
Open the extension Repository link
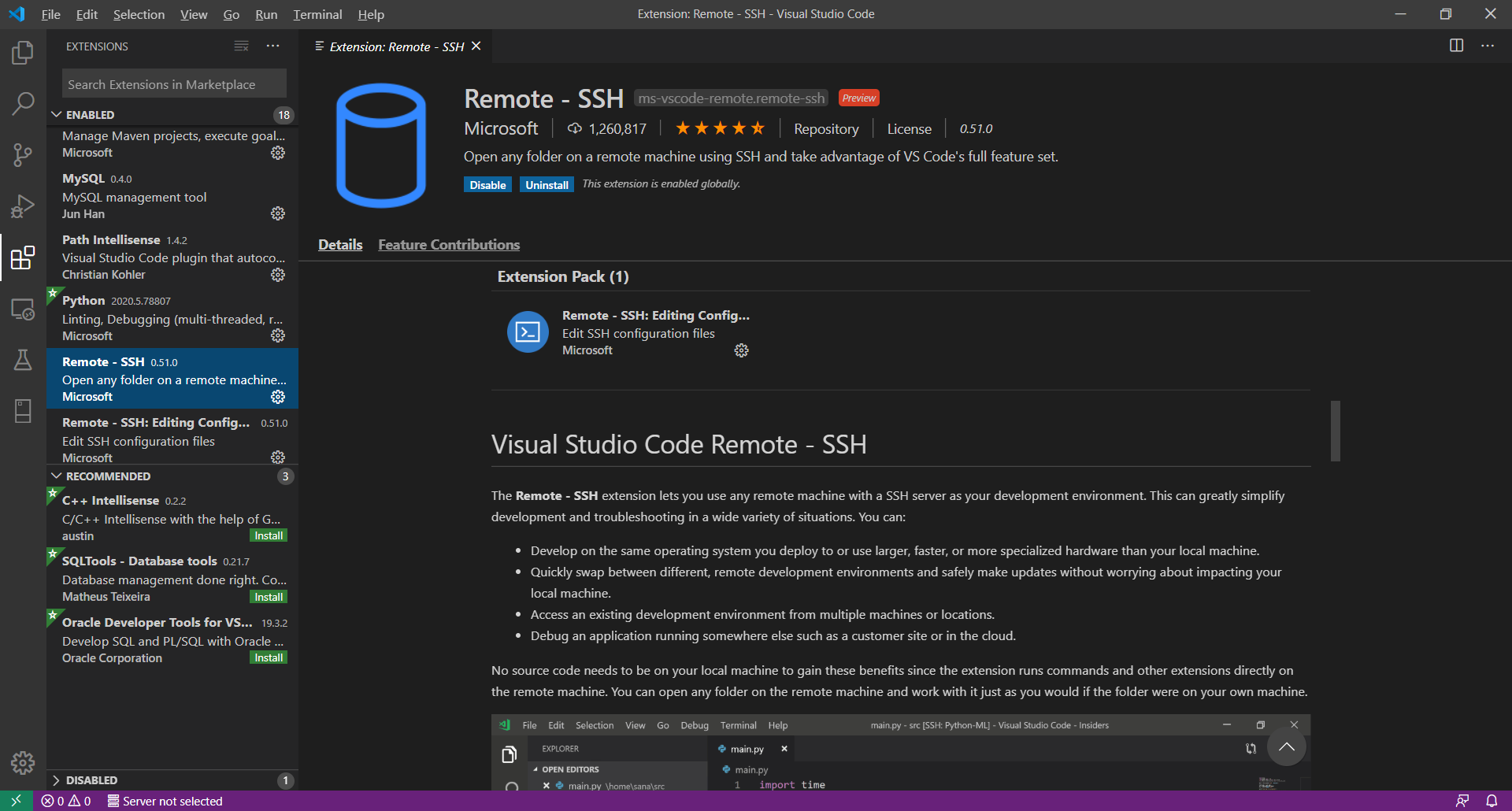(825, 128)
